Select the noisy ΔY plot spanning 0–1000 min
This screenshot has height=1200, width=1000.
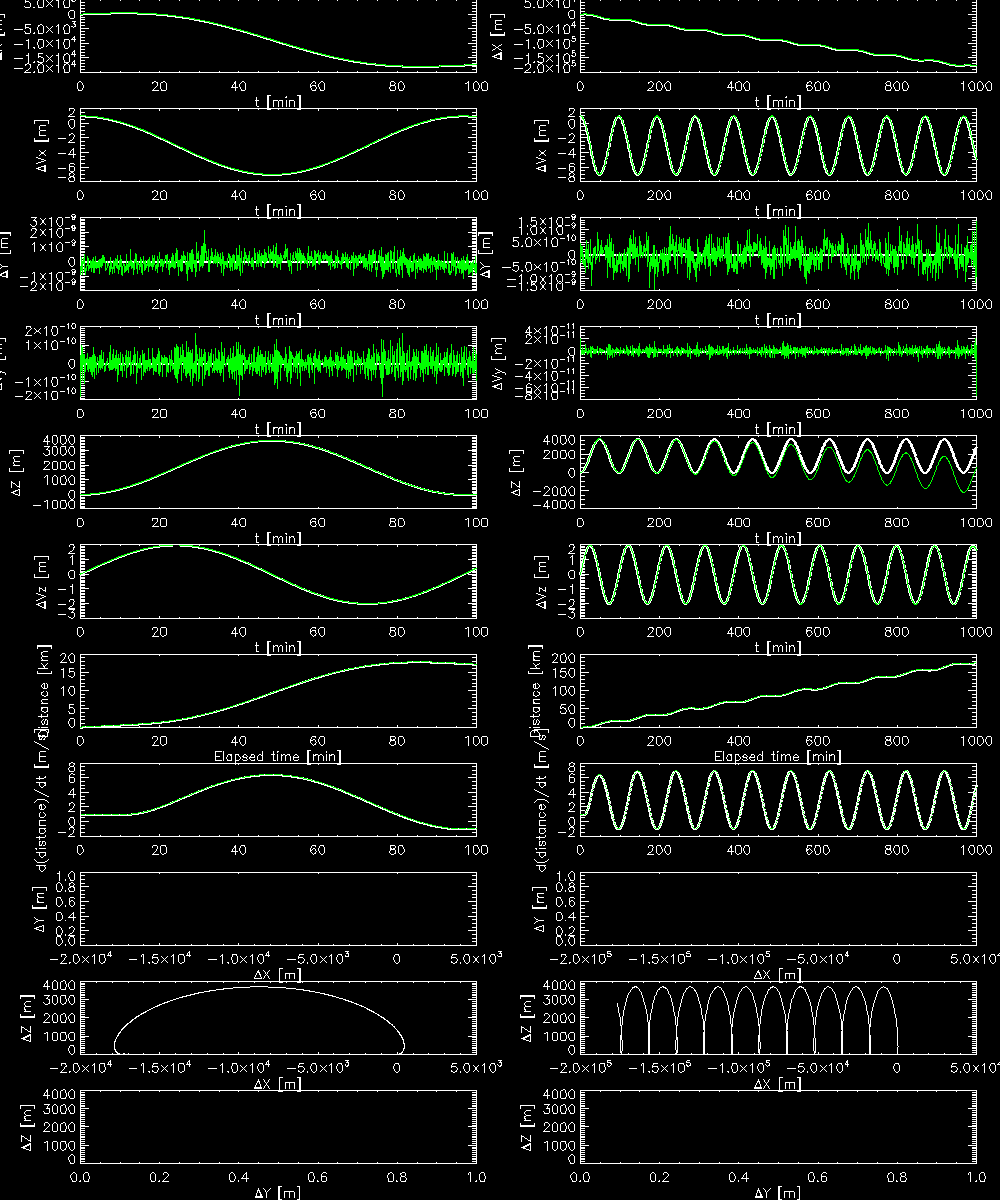click(777, 255)
